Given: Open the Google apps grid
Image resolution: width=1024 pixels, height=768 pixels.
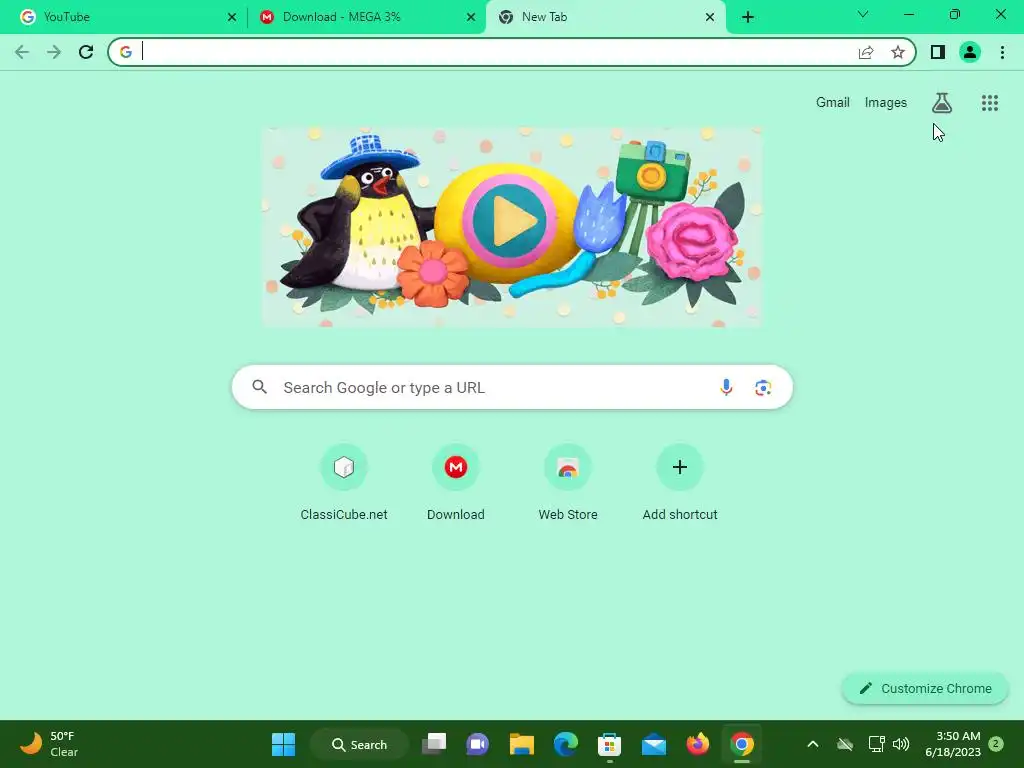Looking at the screenshot, I should [x=990, y=103].
